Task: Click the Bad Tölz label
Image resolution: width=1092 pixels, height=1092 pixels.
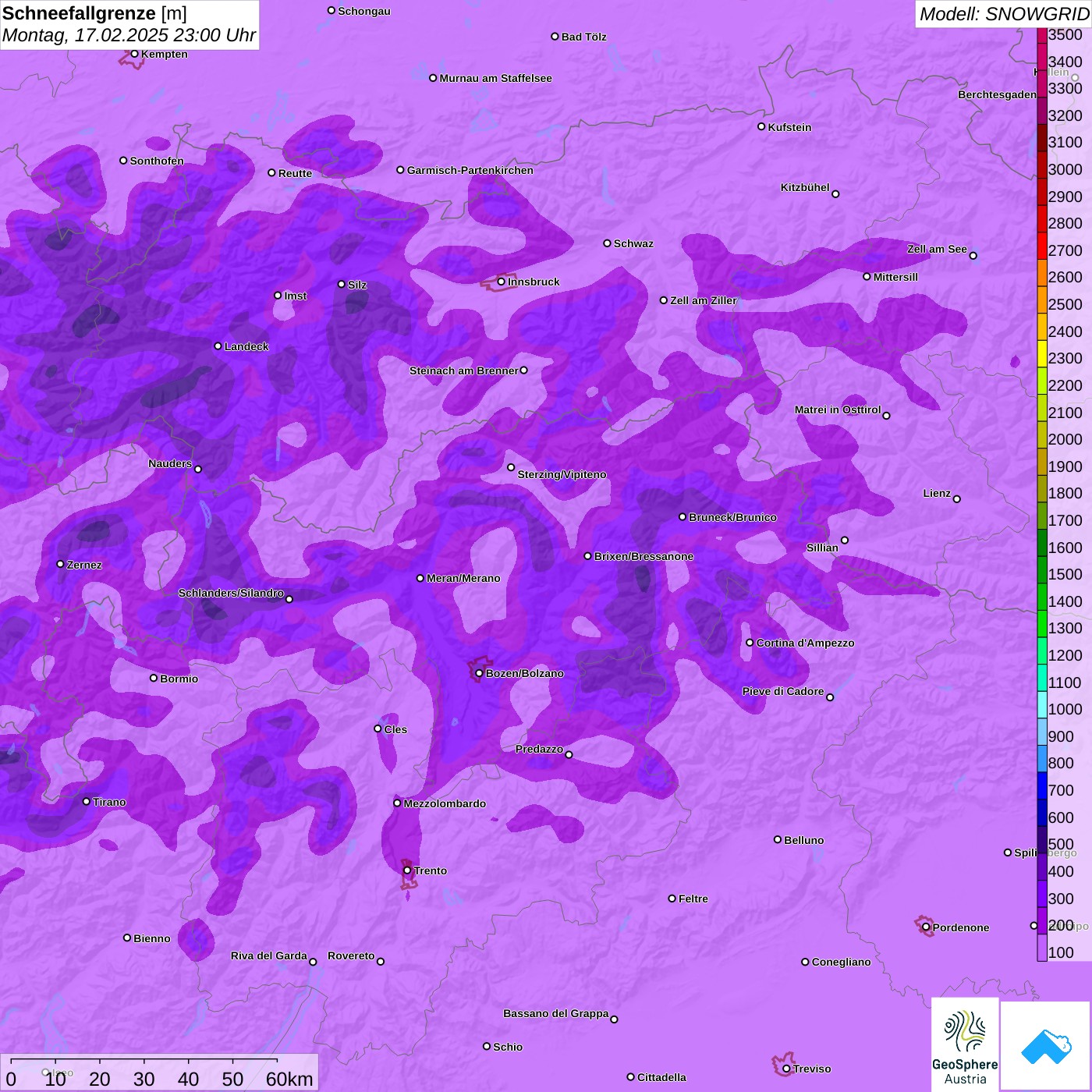Action: click(584, 37)
